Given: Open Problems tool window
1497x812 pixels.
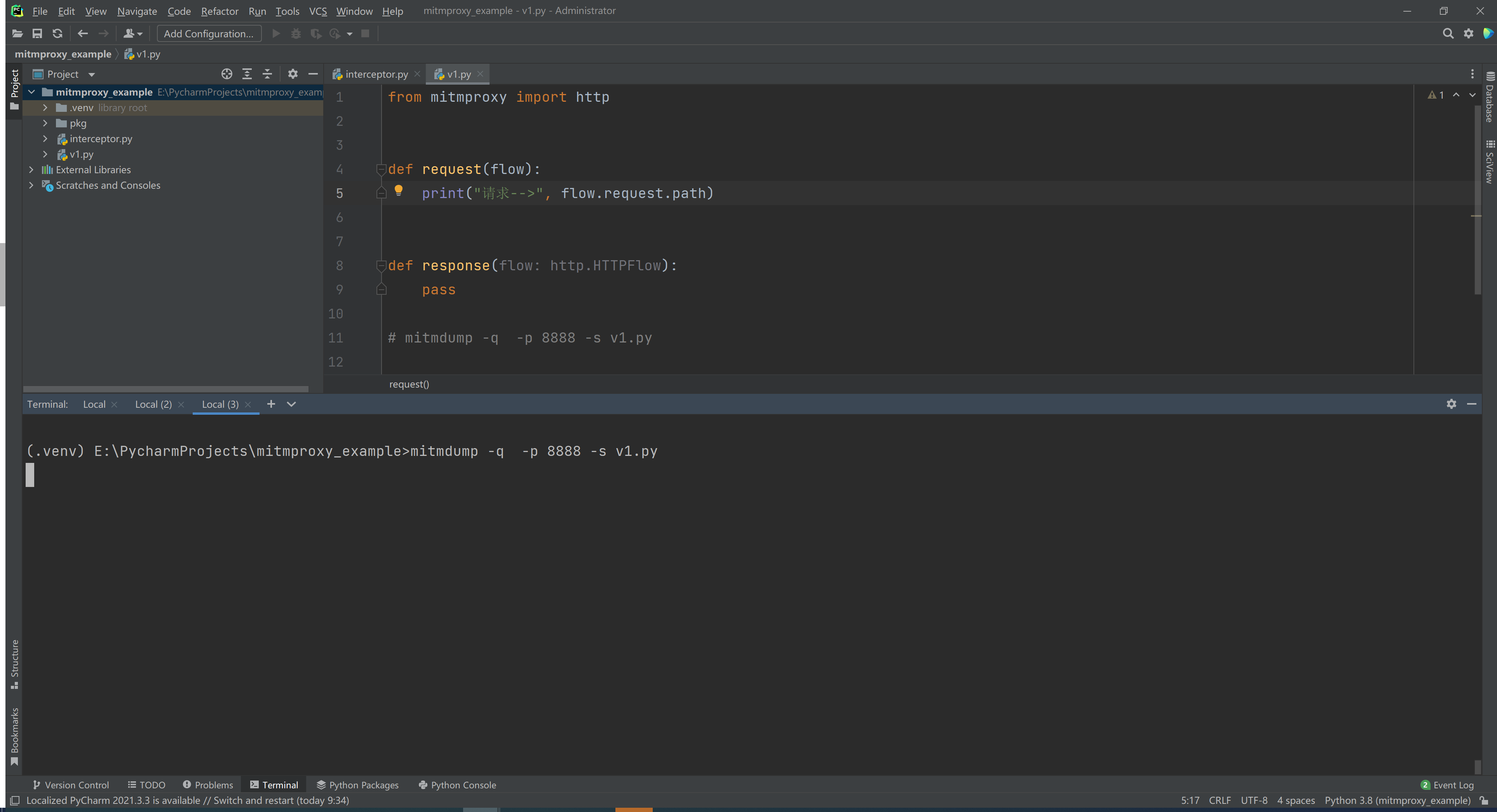Looking at the screenshot, I should [x=208, y=785].
